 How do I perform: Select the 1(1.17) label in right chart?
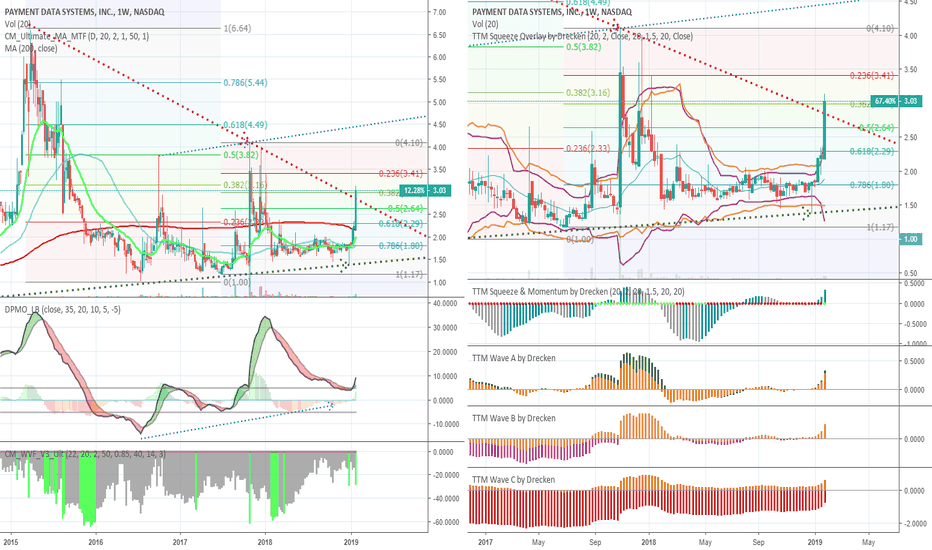point(880,227)
